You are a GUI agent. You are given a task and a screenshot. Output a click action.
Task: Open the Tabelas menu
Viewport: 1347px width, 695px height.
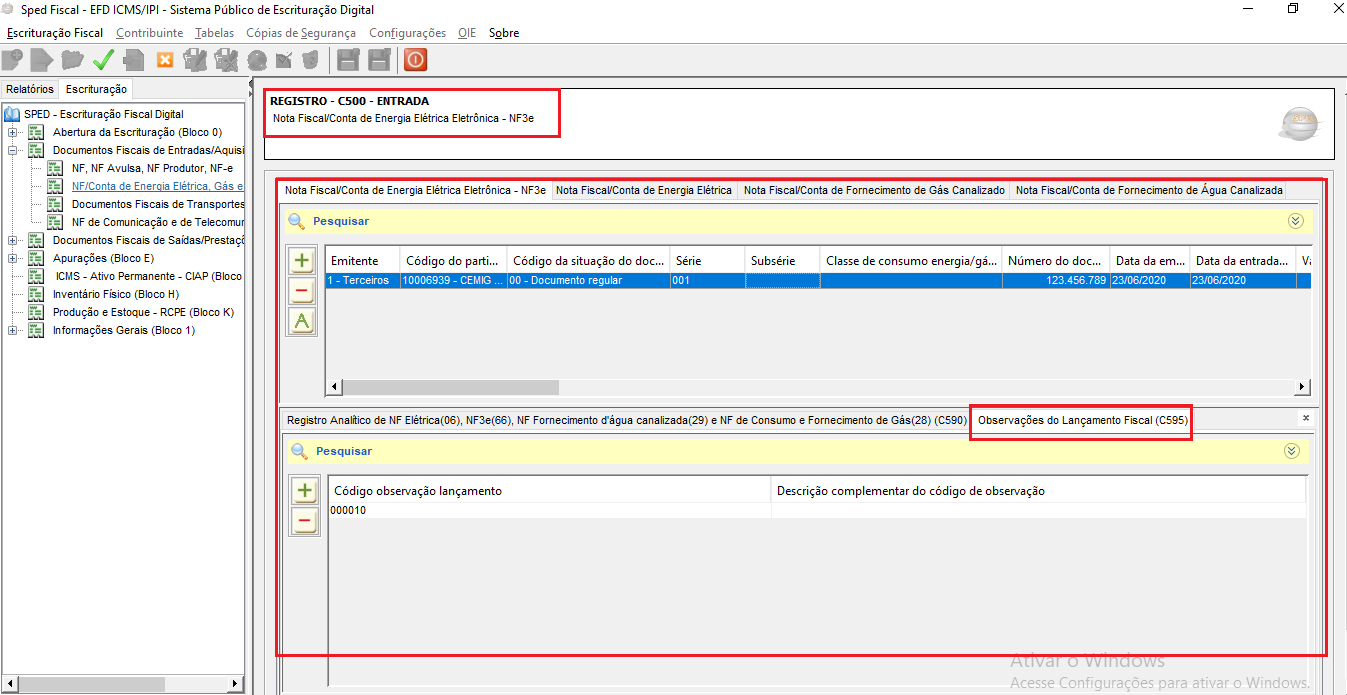(214, 33)
